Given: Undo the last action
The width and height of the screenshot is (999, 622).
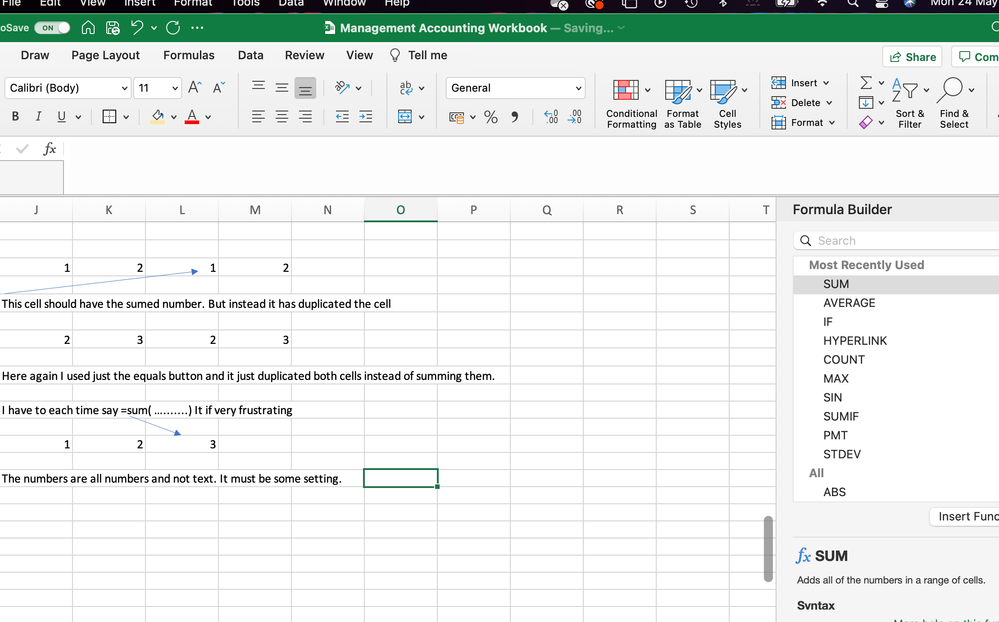Looking at the screenshot, I should [137, 27].
